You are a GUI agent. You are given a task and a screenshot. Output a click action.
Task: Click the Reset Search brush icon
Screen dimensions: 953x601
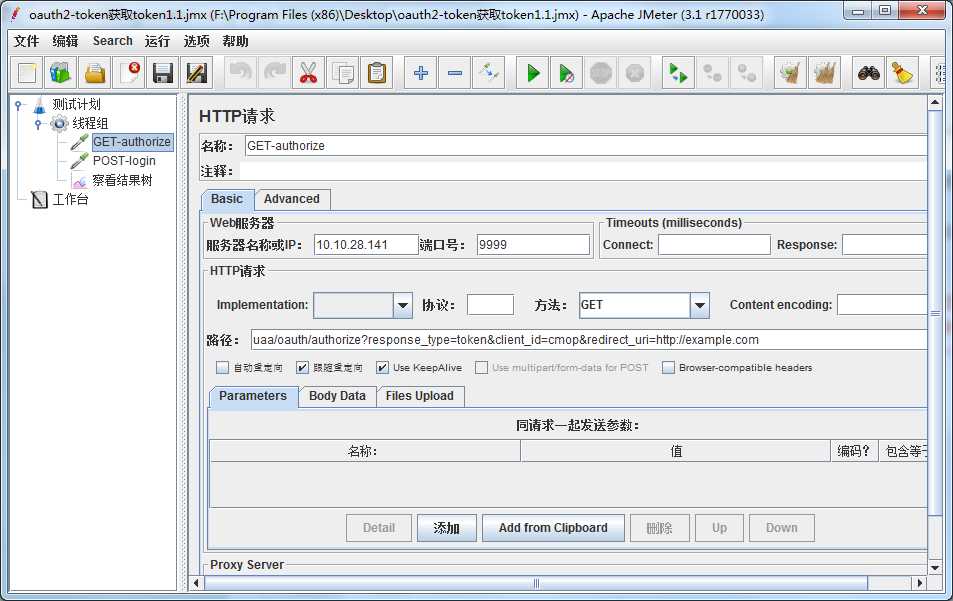click(x=903, y=73)
